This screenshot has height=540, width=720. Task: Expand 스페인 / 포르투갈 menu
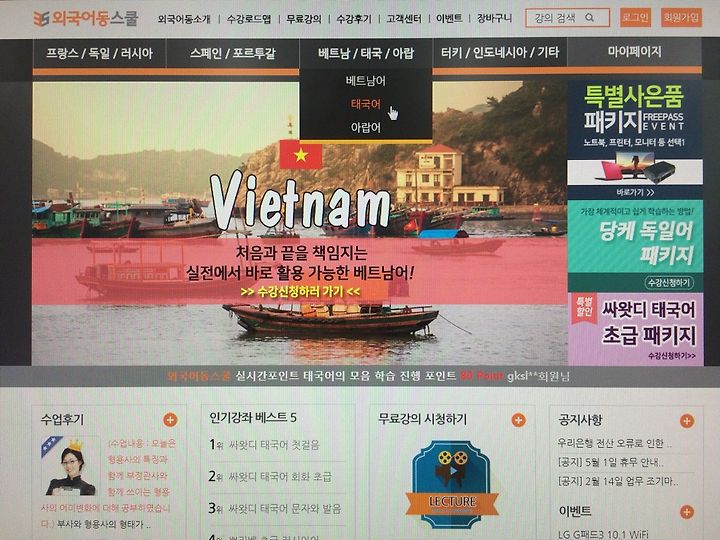pyautogui.click(x=233, y=53)
